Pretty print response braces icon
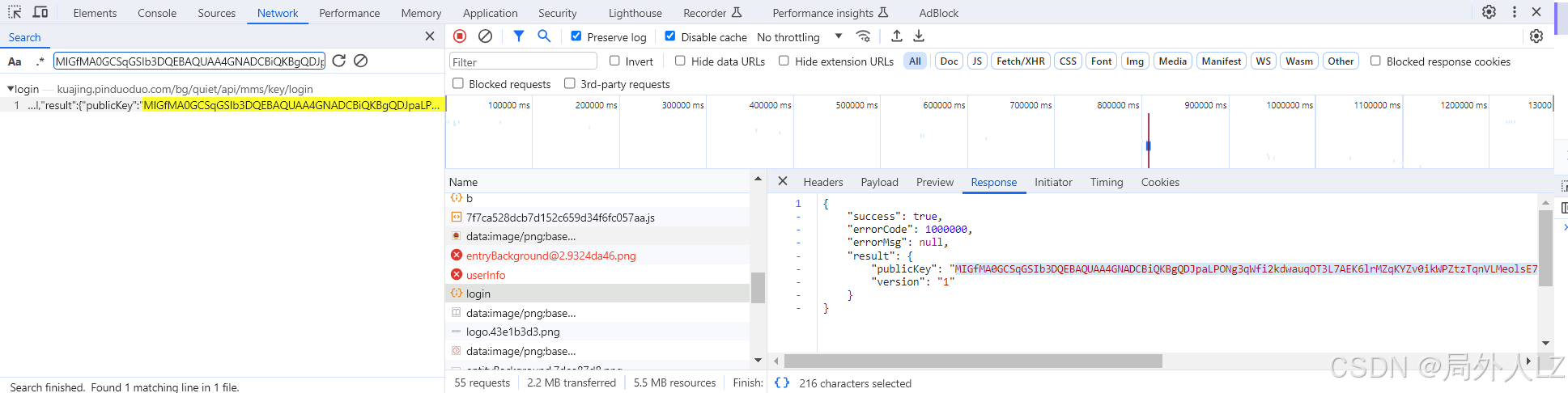 (781, 382)
